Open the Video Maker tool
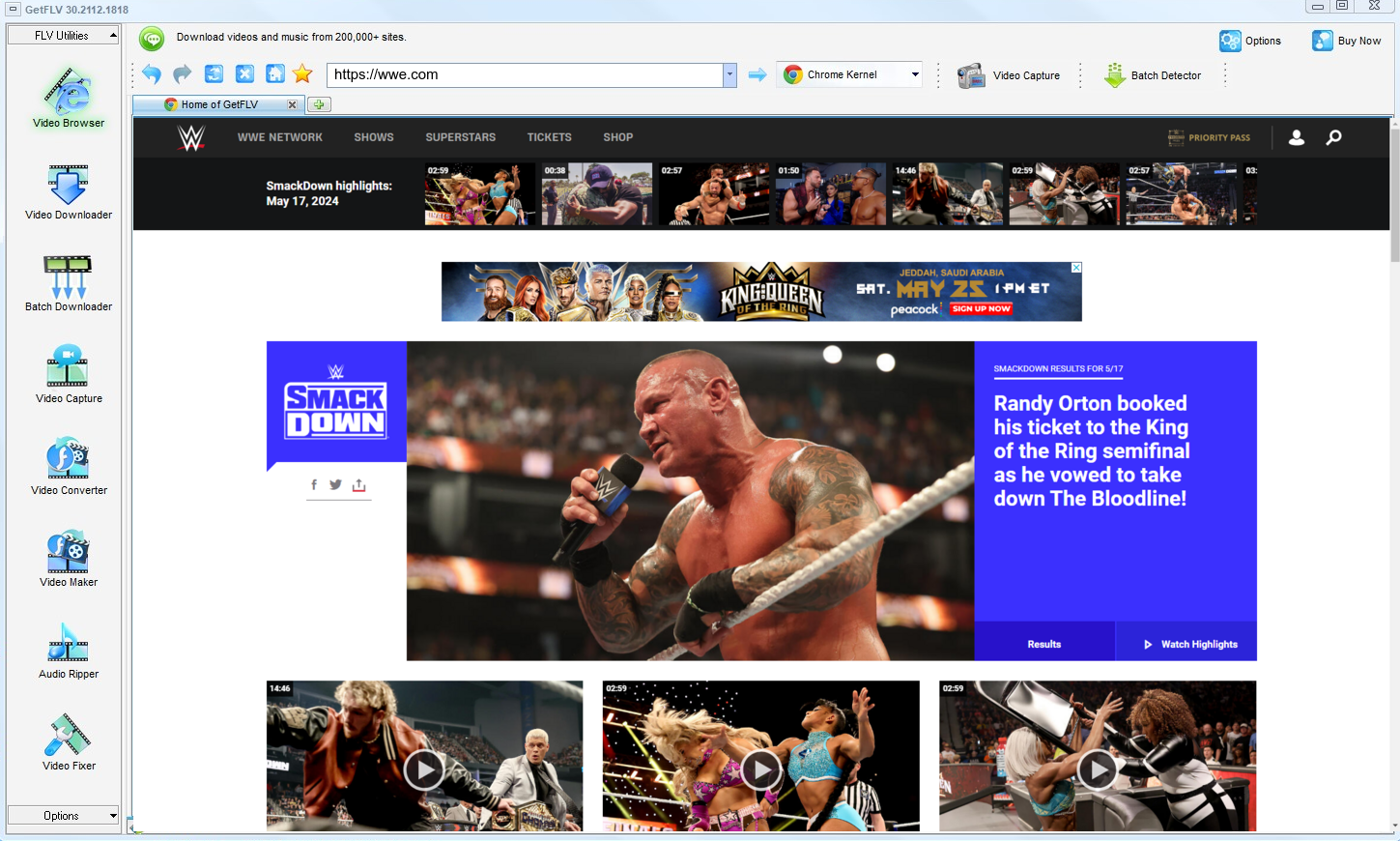The height and width of the screenshot is (841, 1400). pos(69,559)
